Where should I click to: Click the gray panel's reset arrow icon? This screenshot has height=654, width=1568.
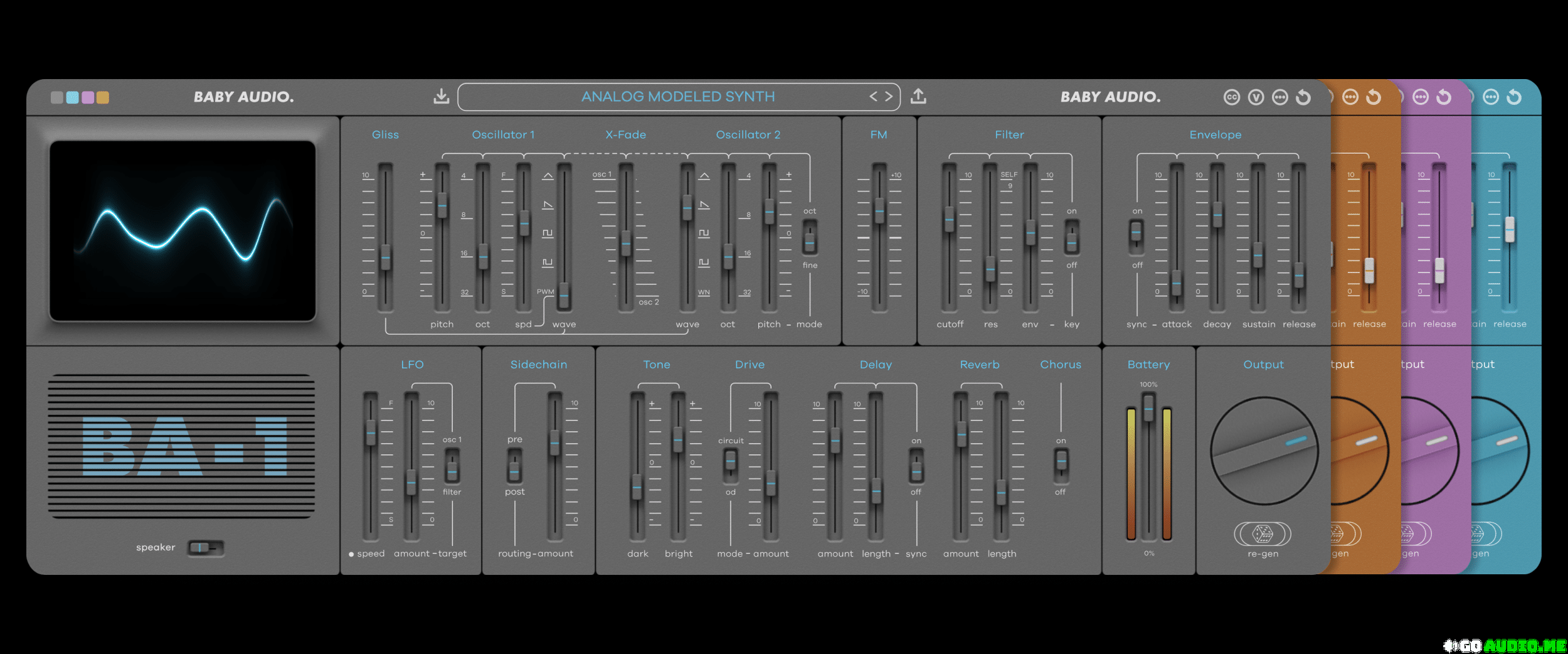click(1303, 97)
